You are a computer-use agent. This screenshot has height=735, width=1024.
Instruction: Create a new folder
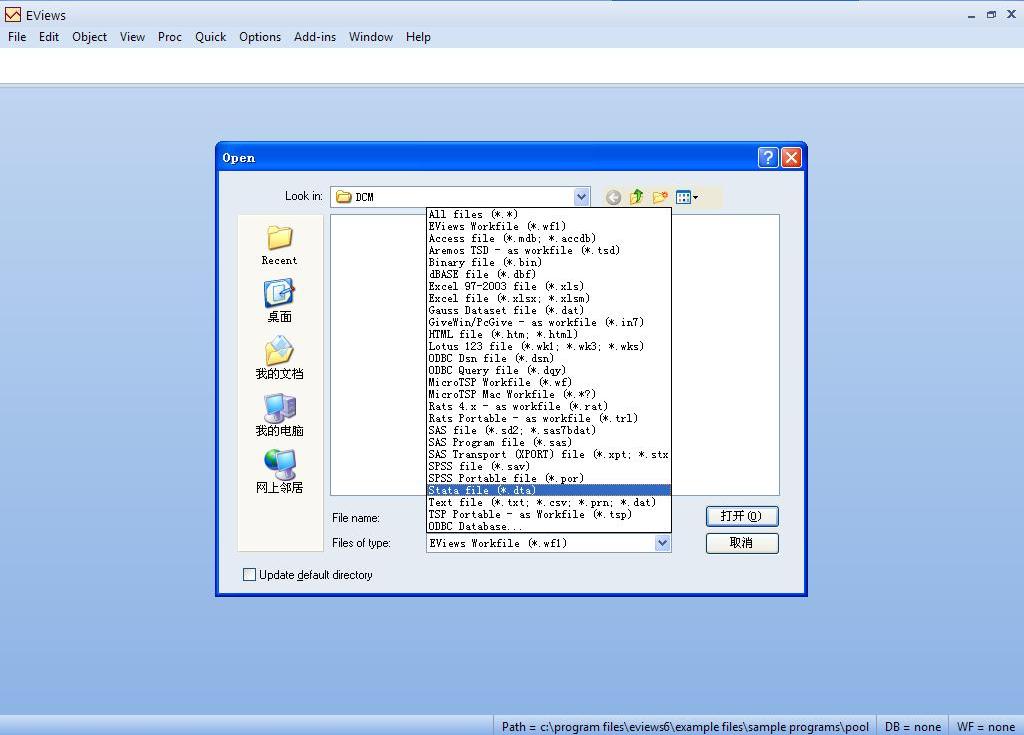point(660,197)
